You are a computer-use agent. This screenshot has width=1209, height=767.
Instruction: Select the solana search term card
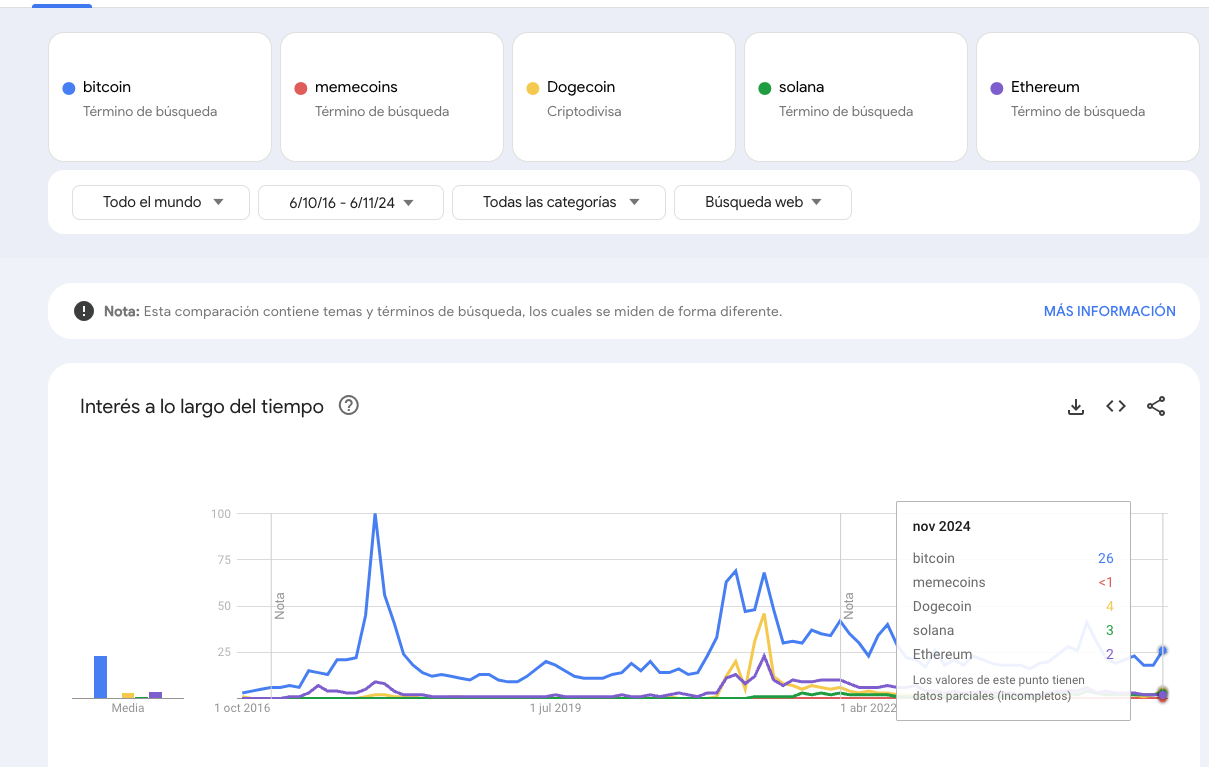pyautogui.click(x=856, y=97)
